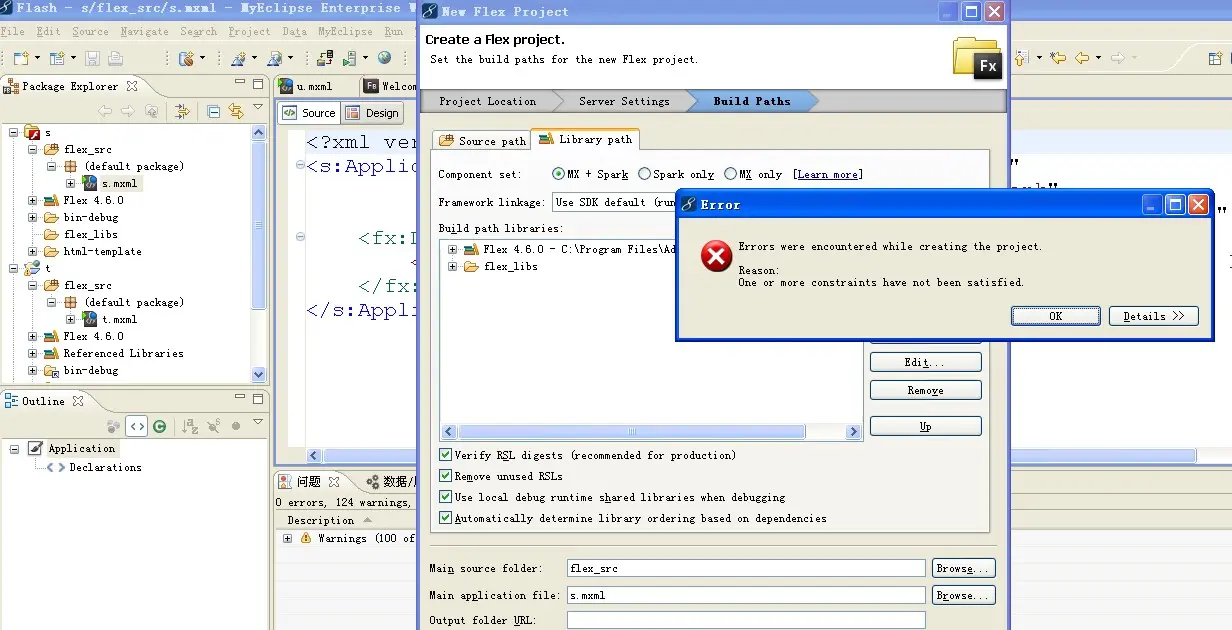Viewport: 1232px width, 630px height.
Task: Expand s.mxml node in Package Explorer
Action: (x=70, y=183)
